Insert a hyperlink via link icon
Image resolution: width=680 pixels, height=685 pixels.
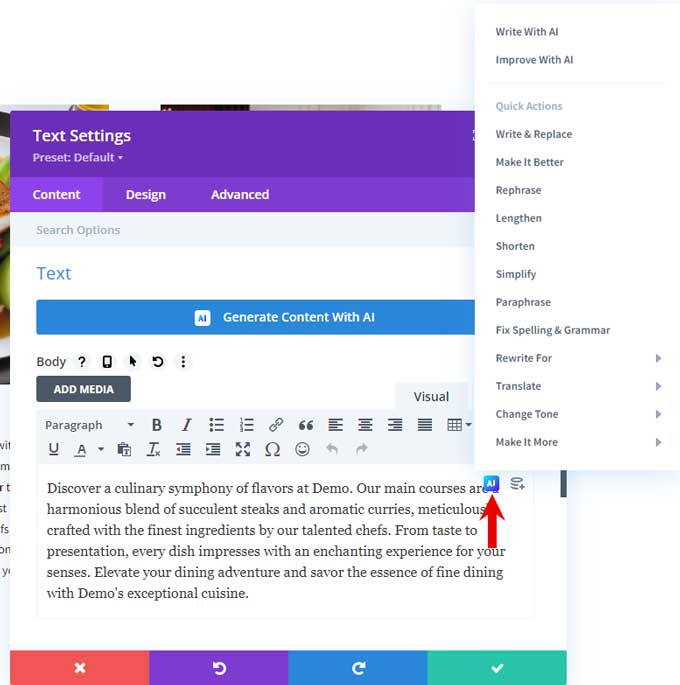coord(276,425)
